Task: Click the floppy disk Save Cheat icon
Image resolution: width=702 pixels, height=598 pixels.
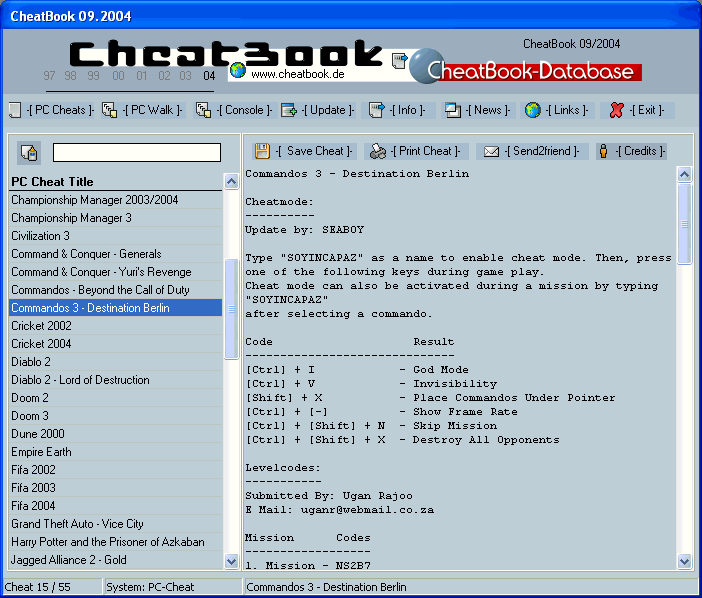Action: pos(262,151)
